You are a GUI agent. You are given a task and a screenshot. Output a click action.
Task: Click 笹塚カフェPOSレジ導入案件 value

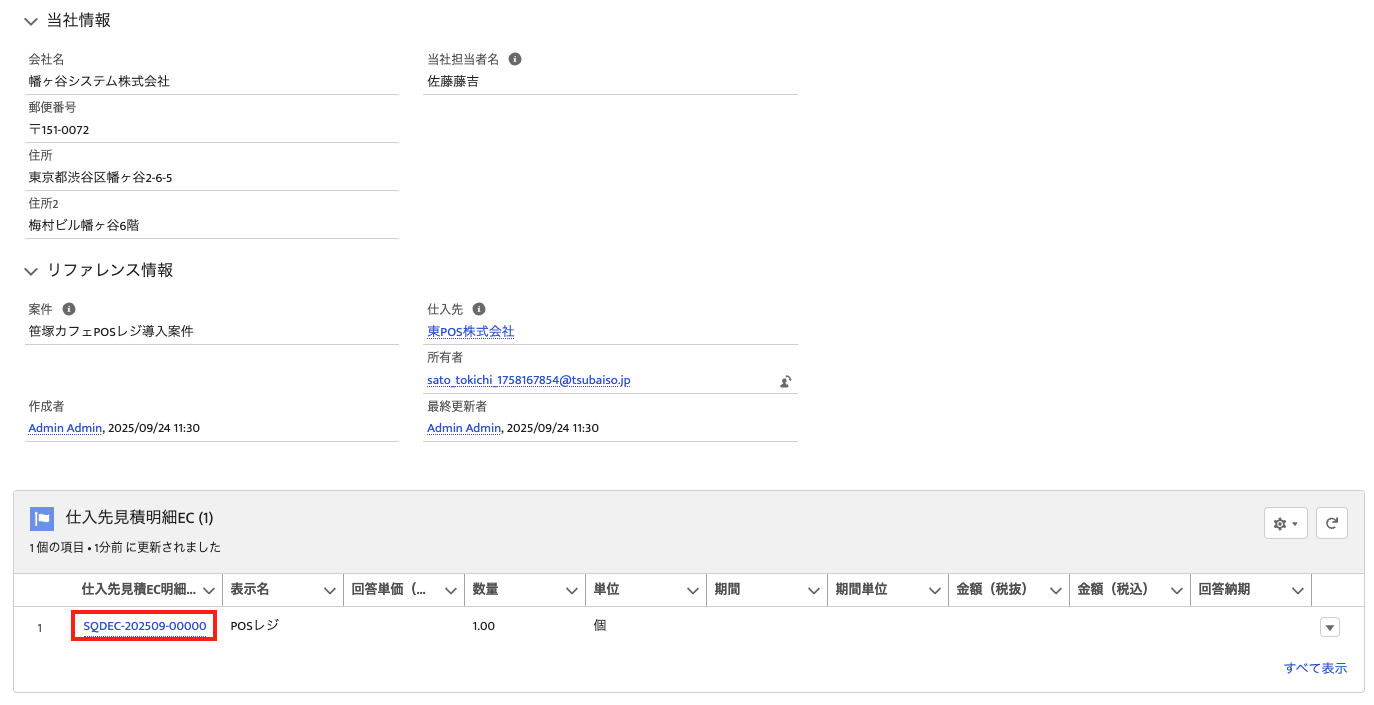pos(111,331)
